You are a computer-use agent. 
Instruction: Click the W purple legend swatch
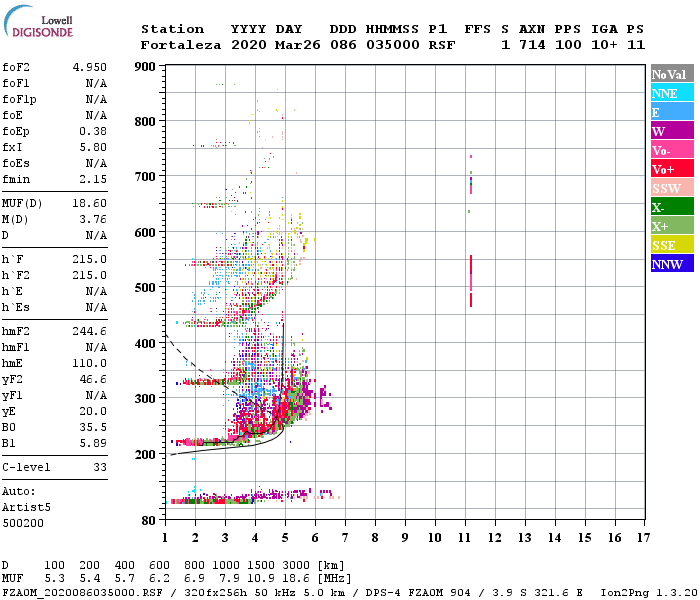pyautogui.click(x=672, y=130)
